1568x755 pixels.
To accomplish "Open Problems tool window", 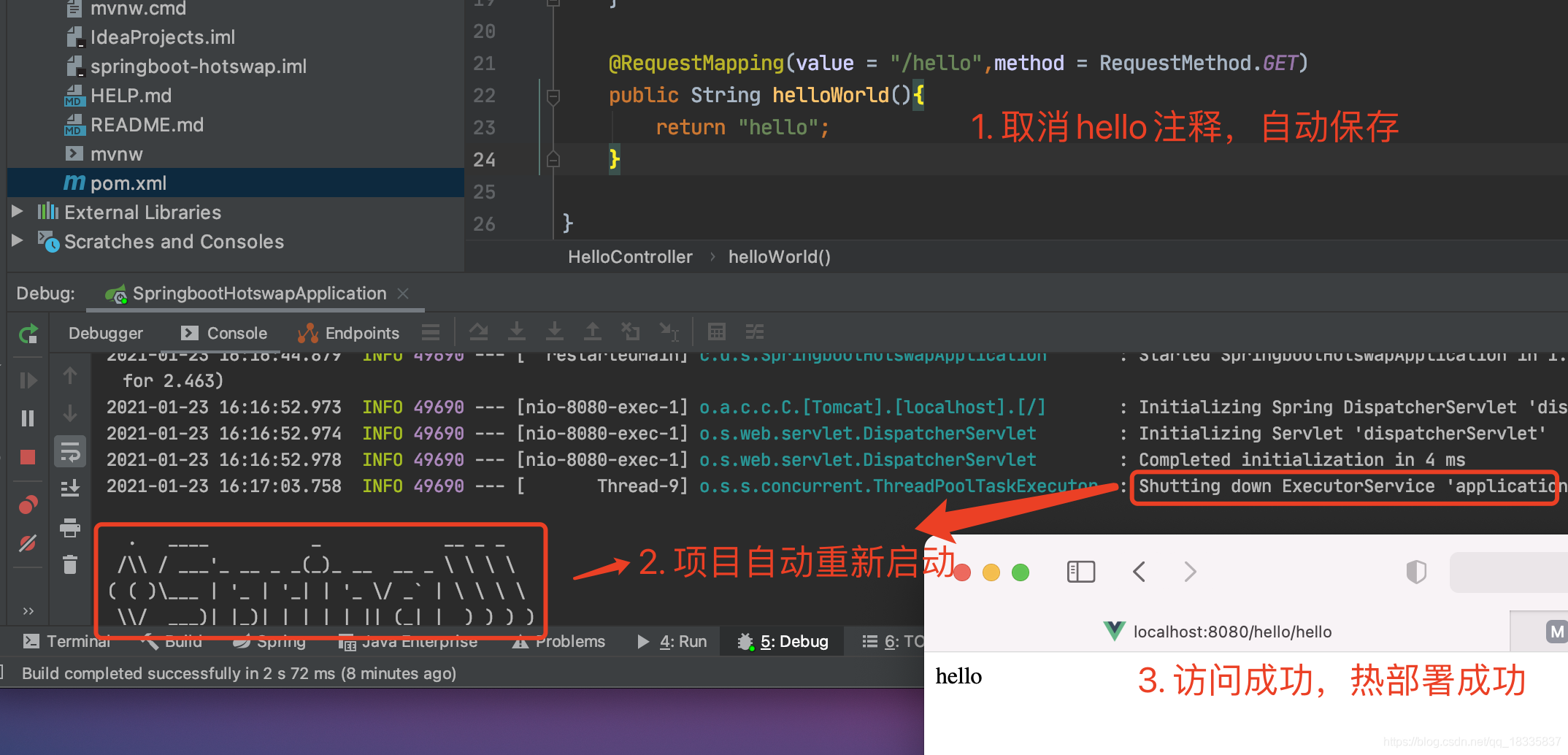I will 558,641.
